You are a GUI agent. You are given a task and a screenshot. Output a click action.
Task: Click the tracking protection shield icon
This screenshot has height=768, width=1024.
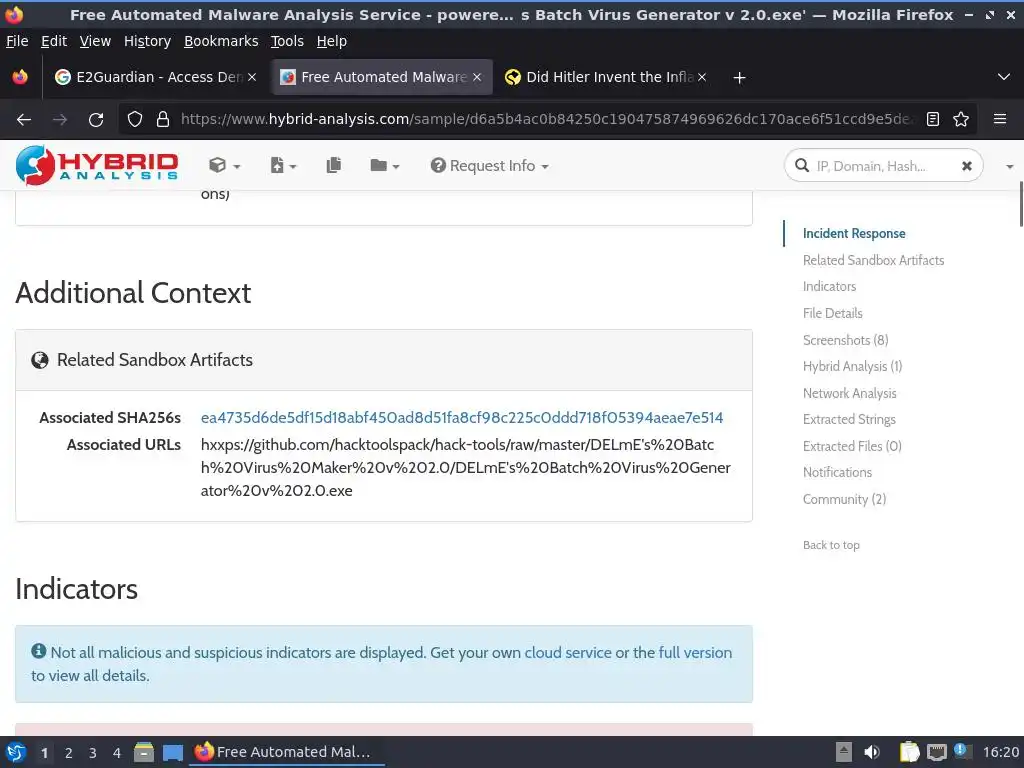tap(135, 120)
